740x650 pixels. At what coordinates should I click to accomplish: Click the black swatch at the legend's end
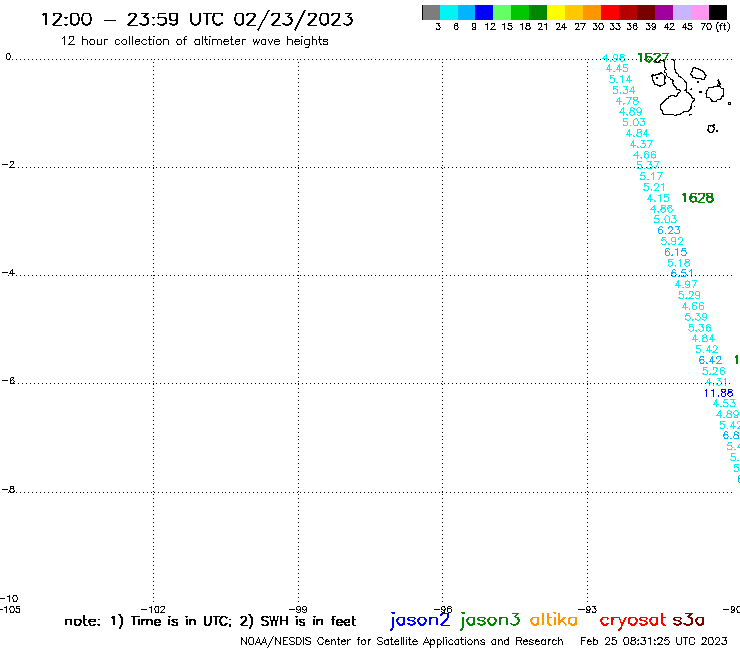click(x=718, y=12)
